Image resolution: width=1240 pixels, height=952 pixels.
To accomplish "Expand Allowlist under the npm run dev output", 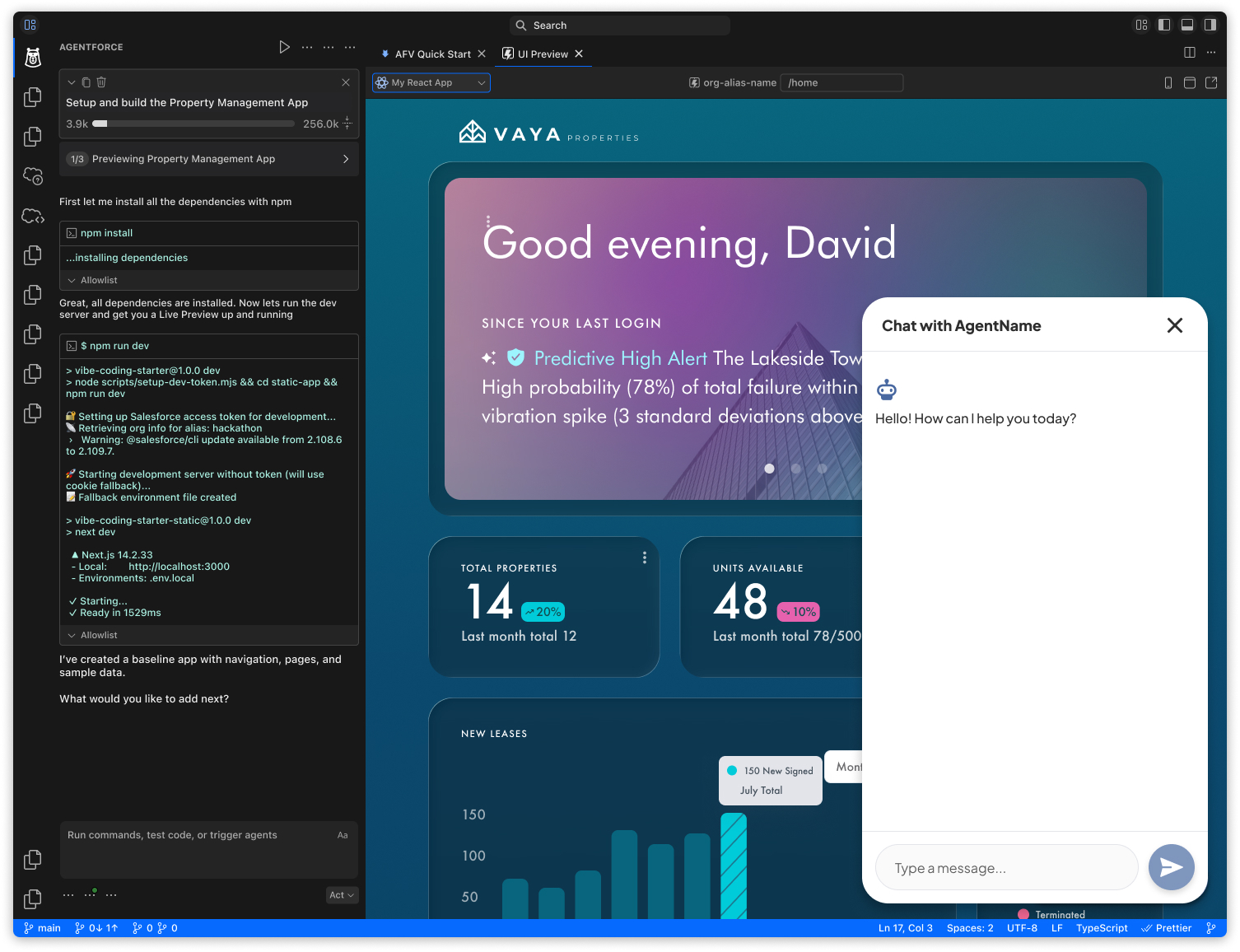I will 209,635.
